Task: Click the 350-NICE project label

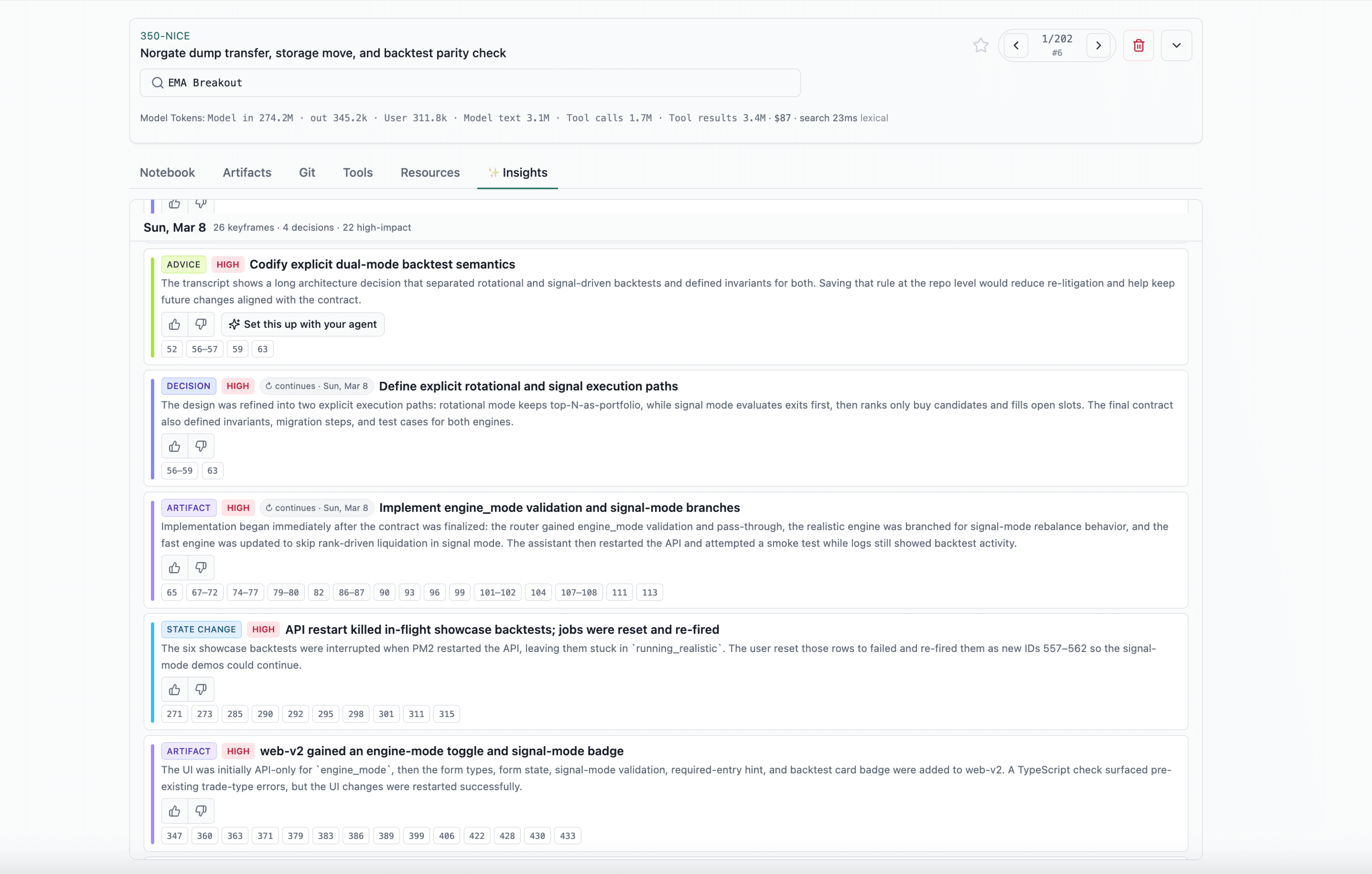Action: point(165,36)
